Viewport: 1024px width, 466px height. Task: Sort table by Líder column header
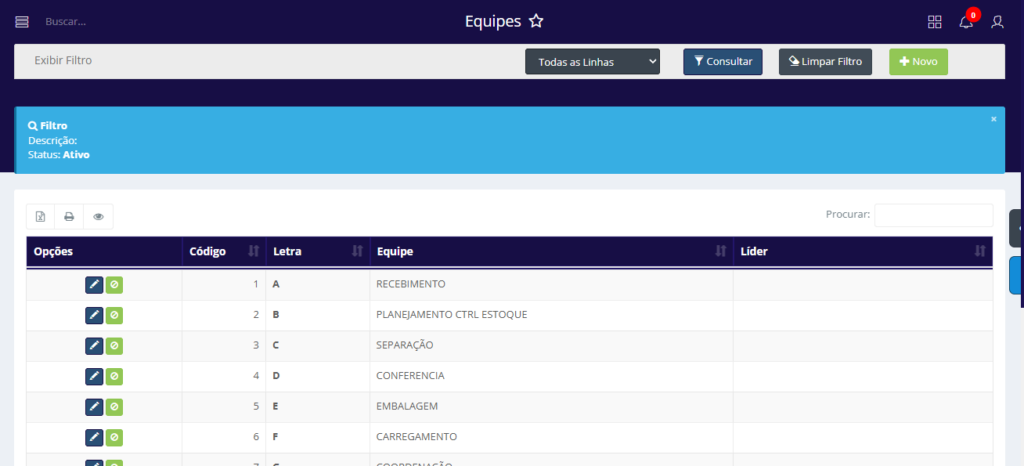click(862, 251)
